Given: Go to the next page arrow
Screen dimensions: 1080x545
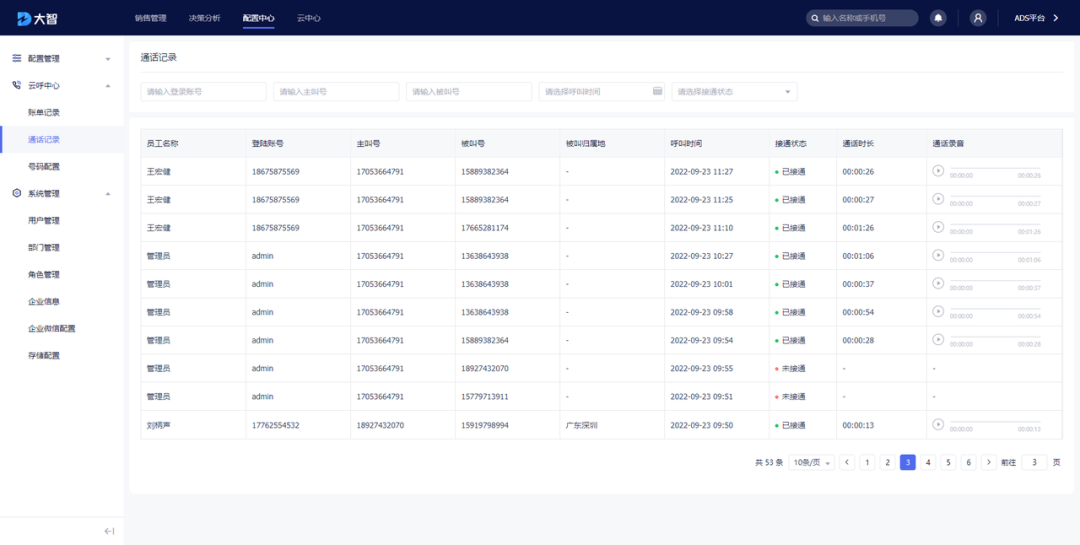Looking at the screenshot, I should click(x=988, y=462).
